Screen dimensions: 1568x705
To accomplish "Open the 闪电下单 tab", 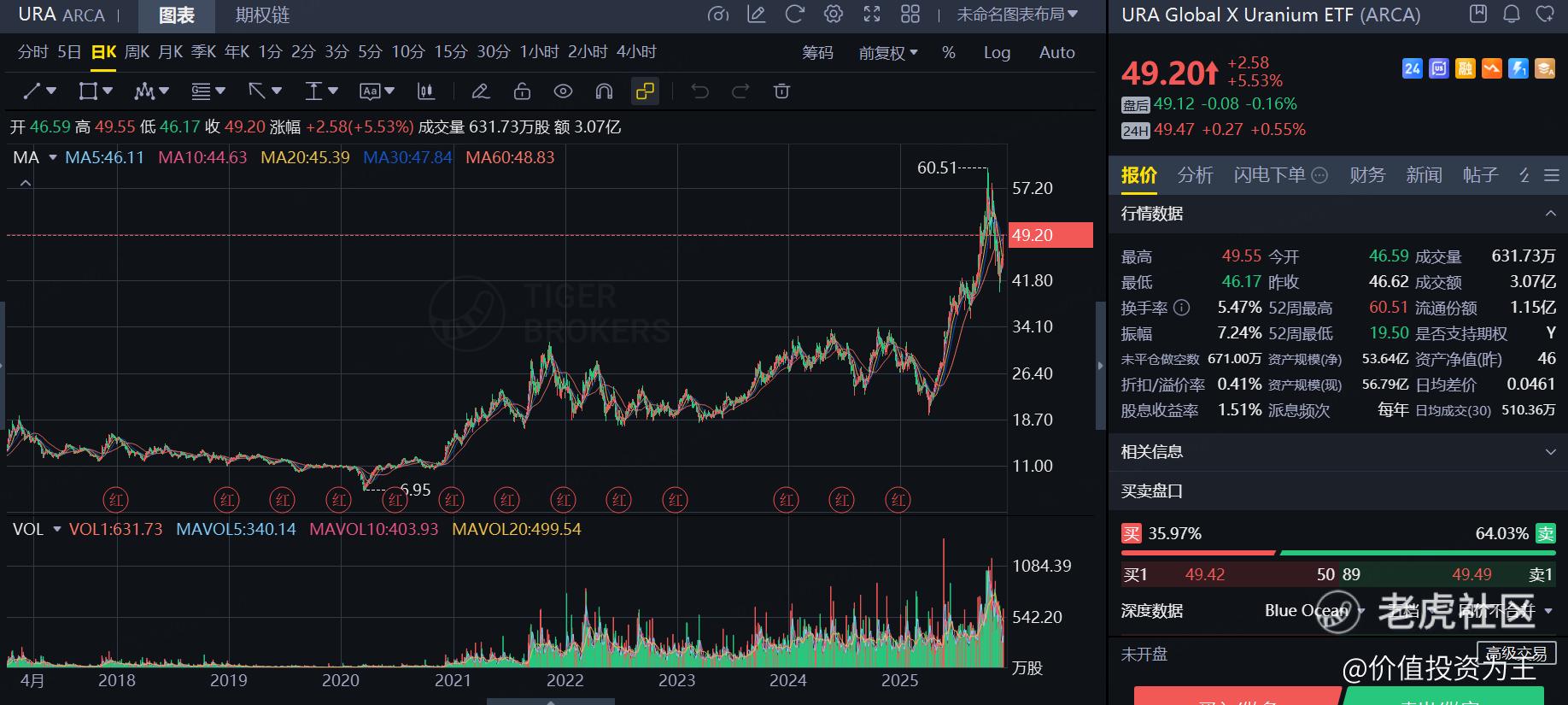I will 1280,175.
